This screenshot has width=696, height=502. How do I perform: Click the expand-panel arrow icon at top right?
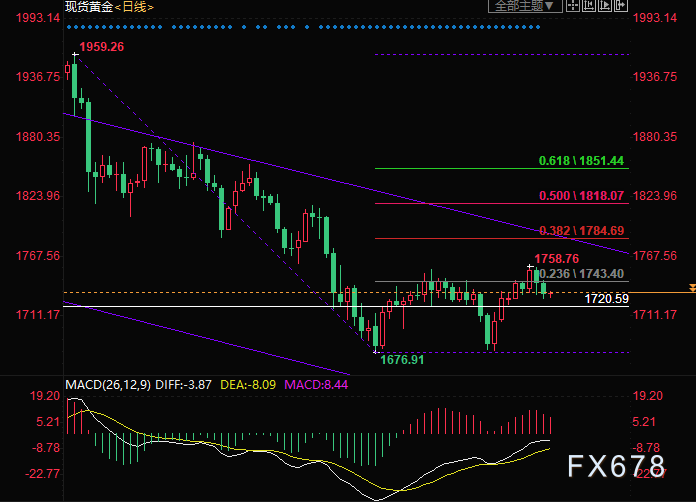pos(621,6)
